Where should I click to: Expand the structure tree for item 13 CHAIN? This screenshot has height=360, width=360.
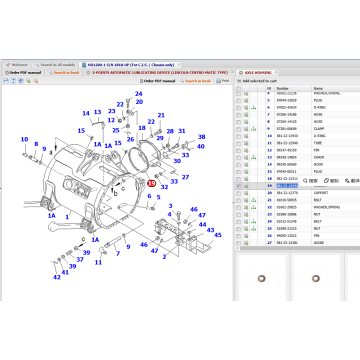[254, 157]
